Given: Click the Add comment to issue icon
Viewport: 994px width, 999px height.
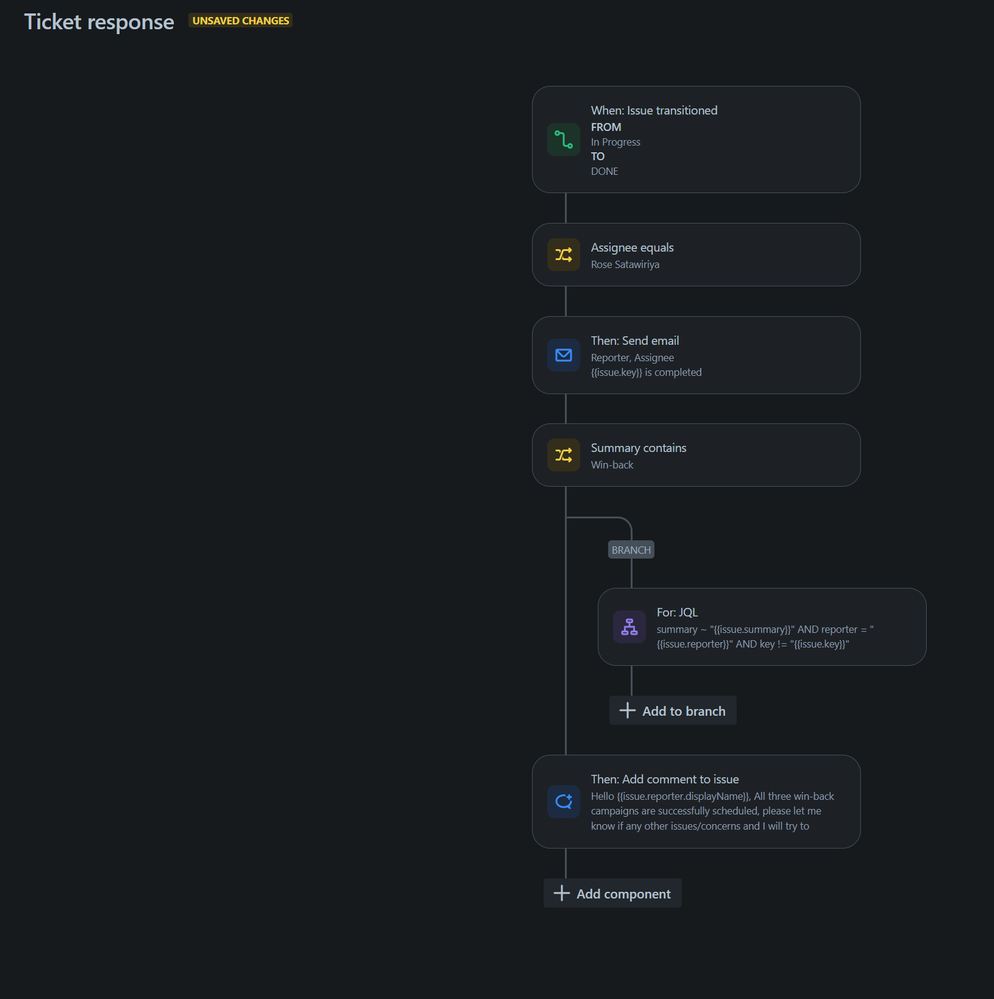Looking at the screenshot, I should [x=563, y=801].
